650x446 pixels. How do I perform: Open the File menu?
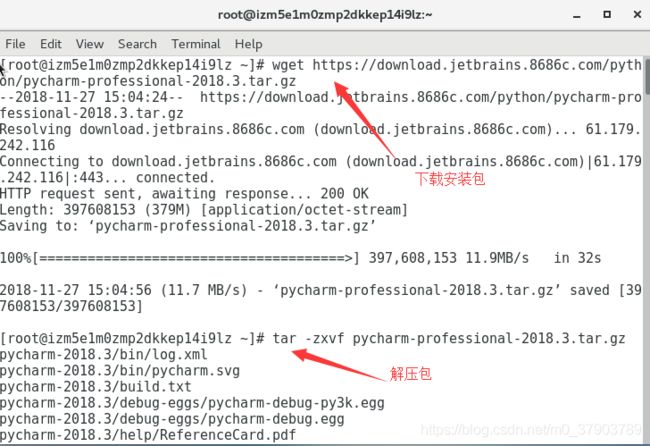15,44
